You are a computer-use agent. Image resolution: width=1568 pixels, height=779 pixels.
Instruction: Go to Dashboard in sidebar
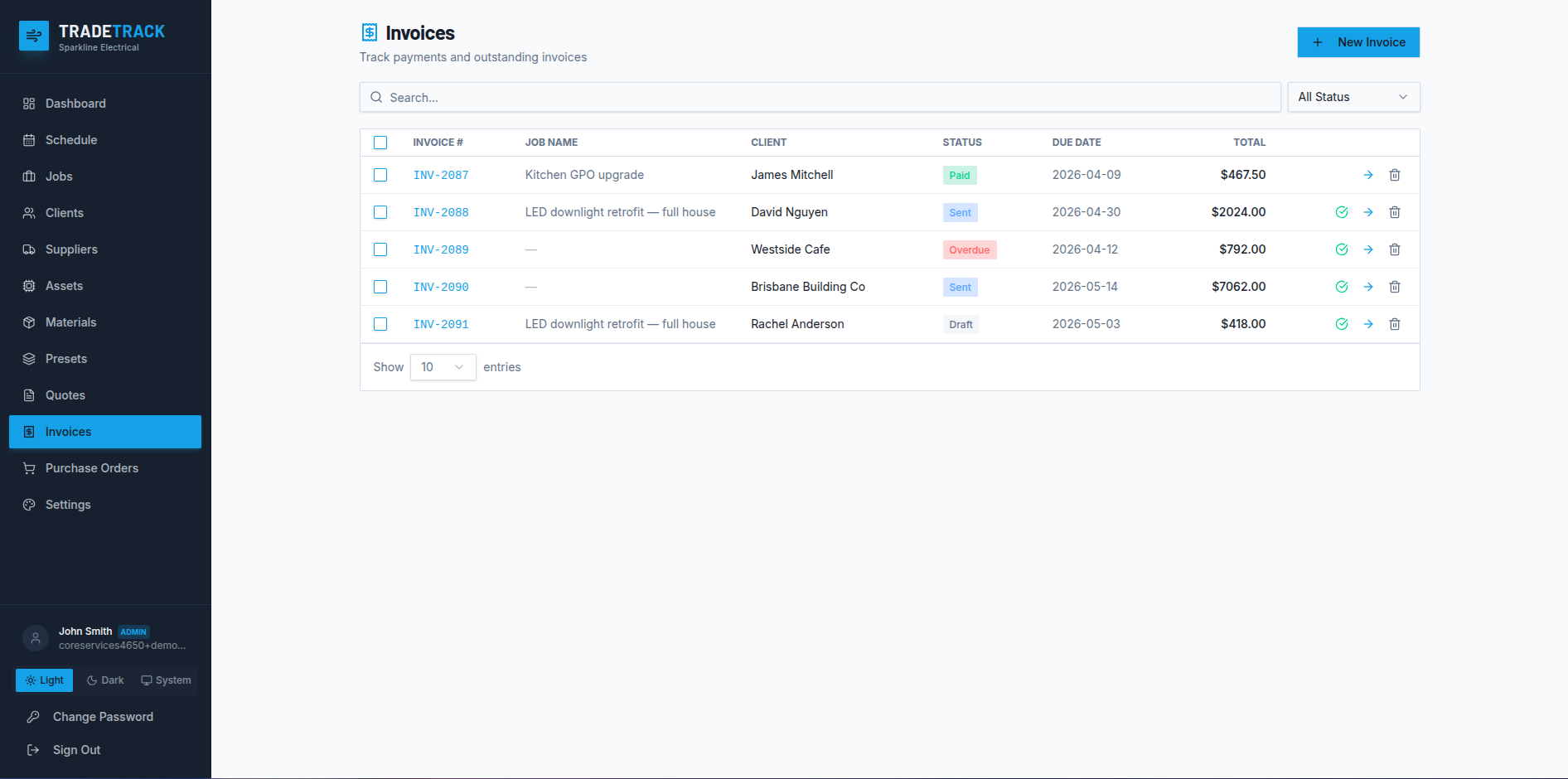coord(105,104)
